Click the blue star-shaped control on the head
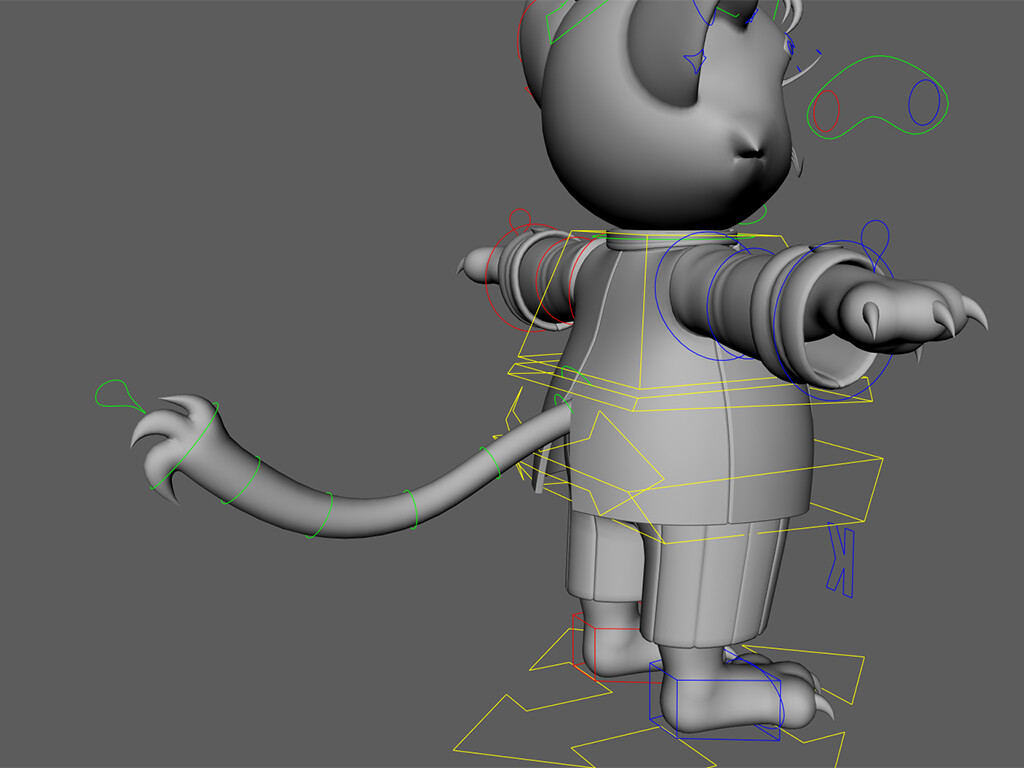This screenshot has height=768, width=1024. [696, 62]
